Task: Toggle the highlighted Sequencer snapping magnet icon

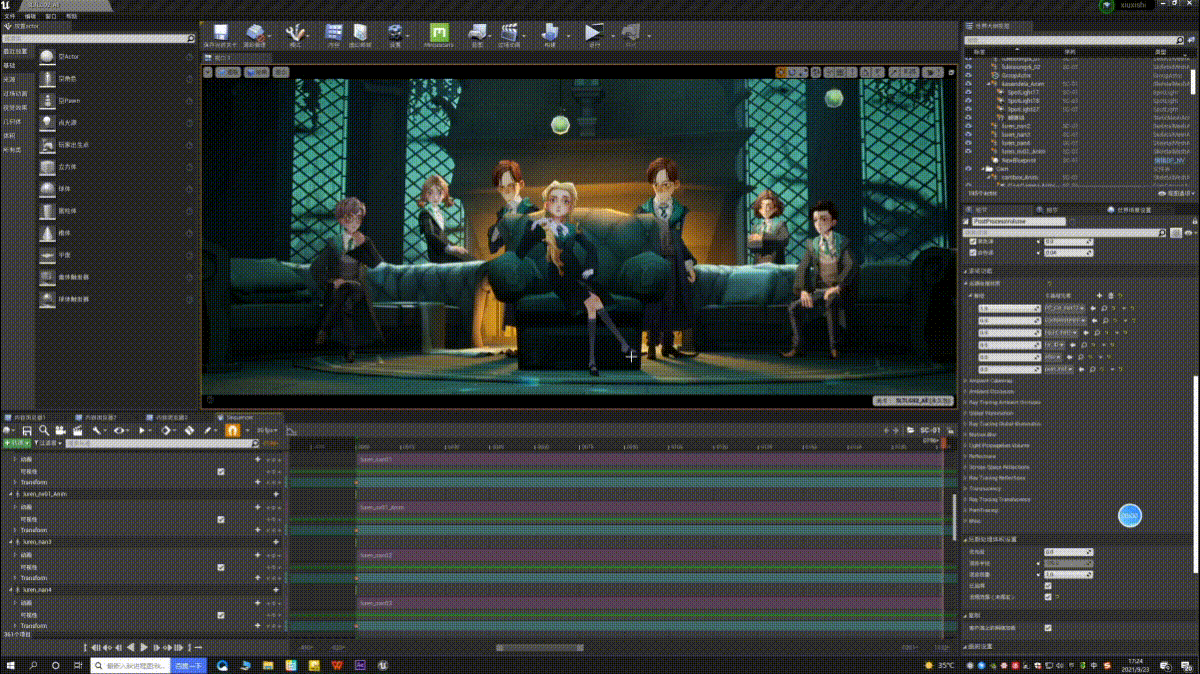Action: click(x=232, y=430)
